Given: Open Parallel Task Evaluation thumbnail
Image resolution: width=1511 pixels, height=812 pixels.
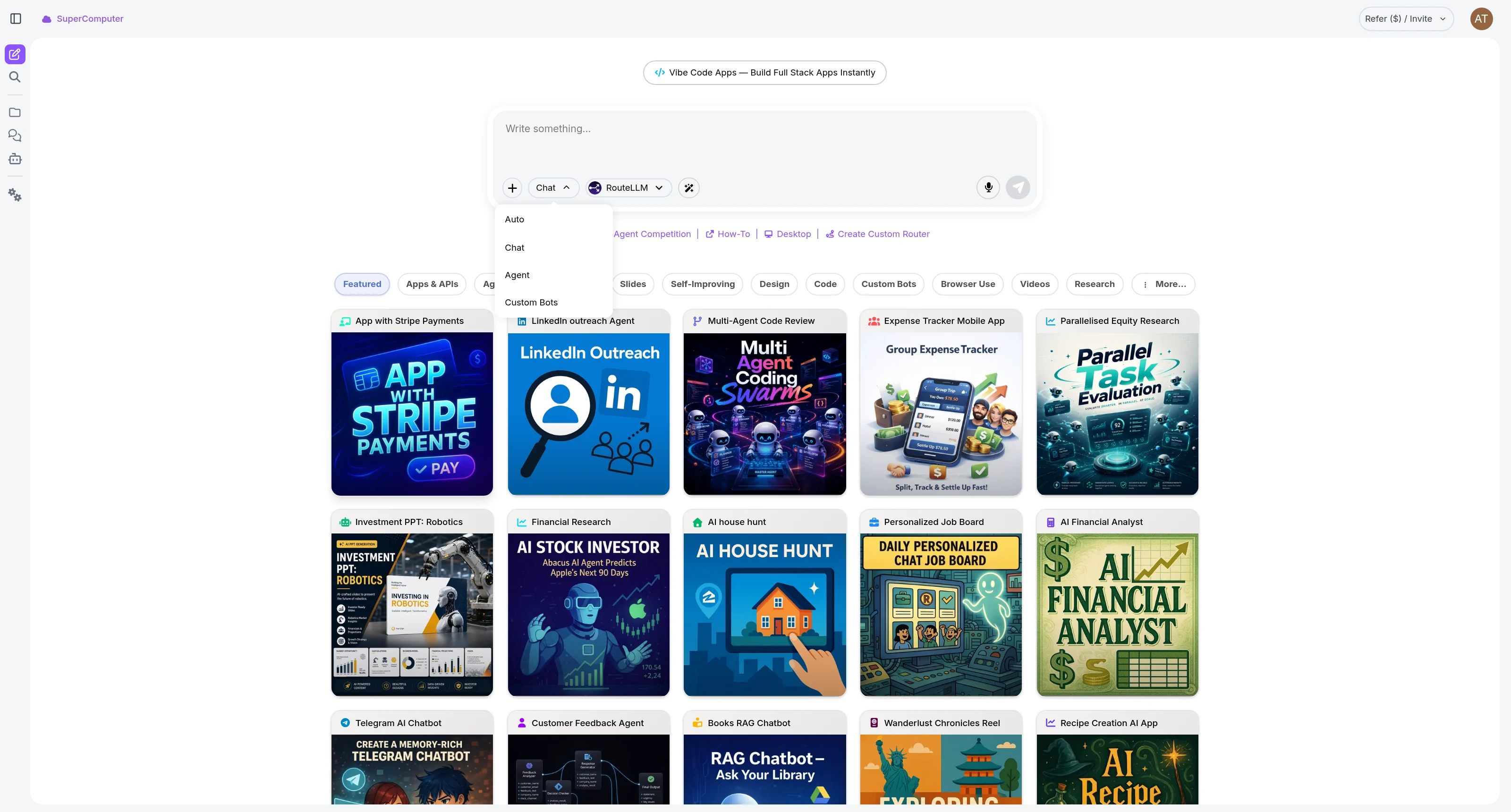Looking at the screenshot, I should click(1117, 414).
